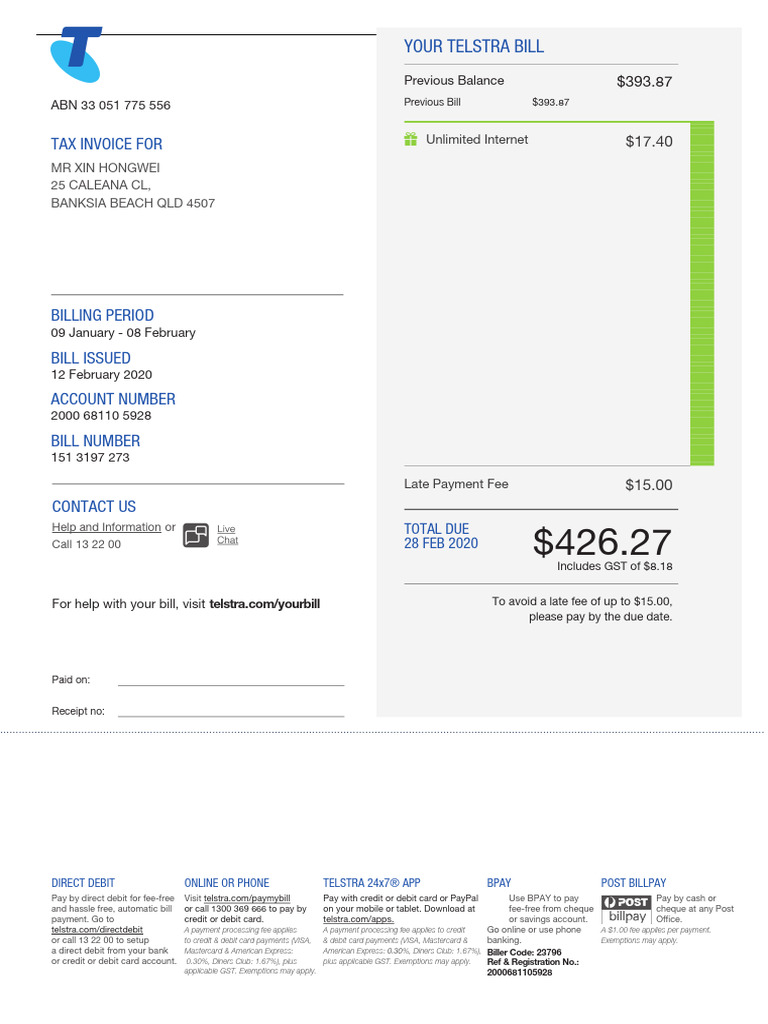
Task: Follow the Live Chat link
Action: 227,534
